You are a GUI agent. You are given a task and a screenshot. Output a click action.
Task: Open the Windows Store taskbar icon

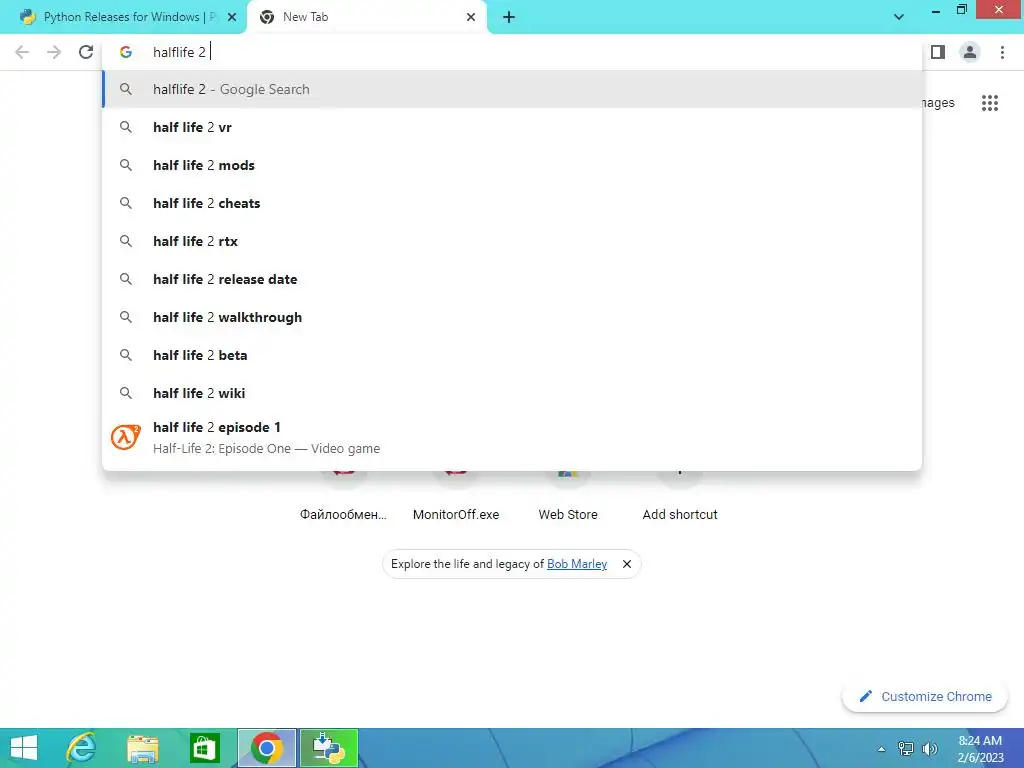(x=204, y=748)
